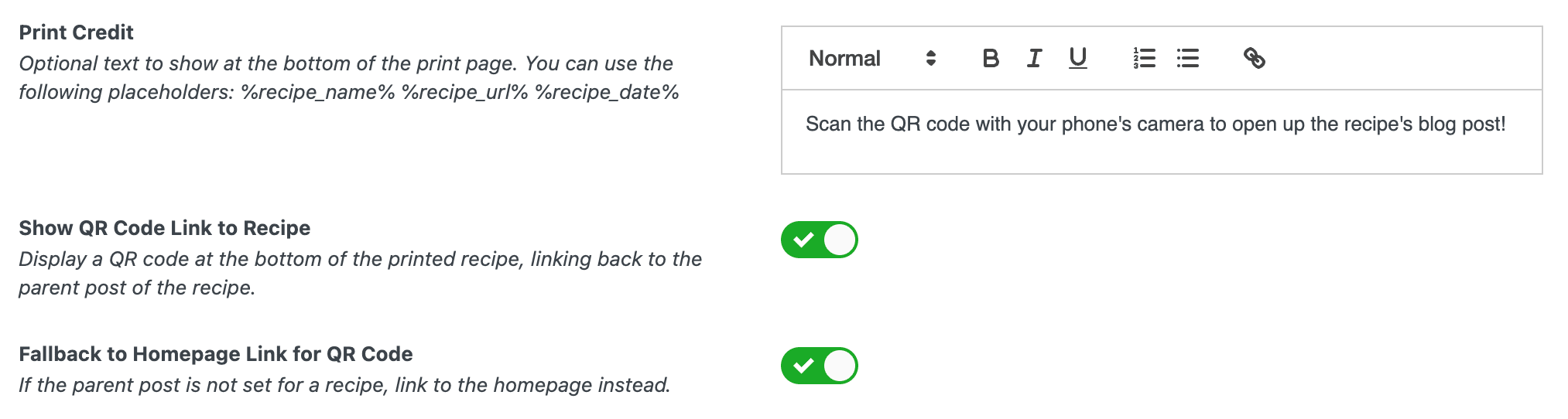Place cursor after "blog post!" text
Image resolution: width=1568 pixels, height=419 pixels.
point(1507,124)
